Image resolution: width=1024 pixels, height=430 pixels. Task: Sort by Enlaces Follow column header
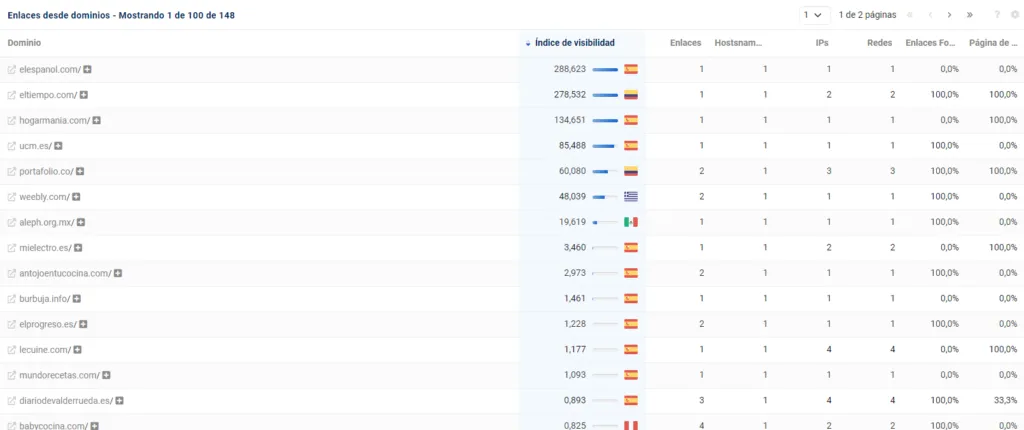(x=932, y=43)
